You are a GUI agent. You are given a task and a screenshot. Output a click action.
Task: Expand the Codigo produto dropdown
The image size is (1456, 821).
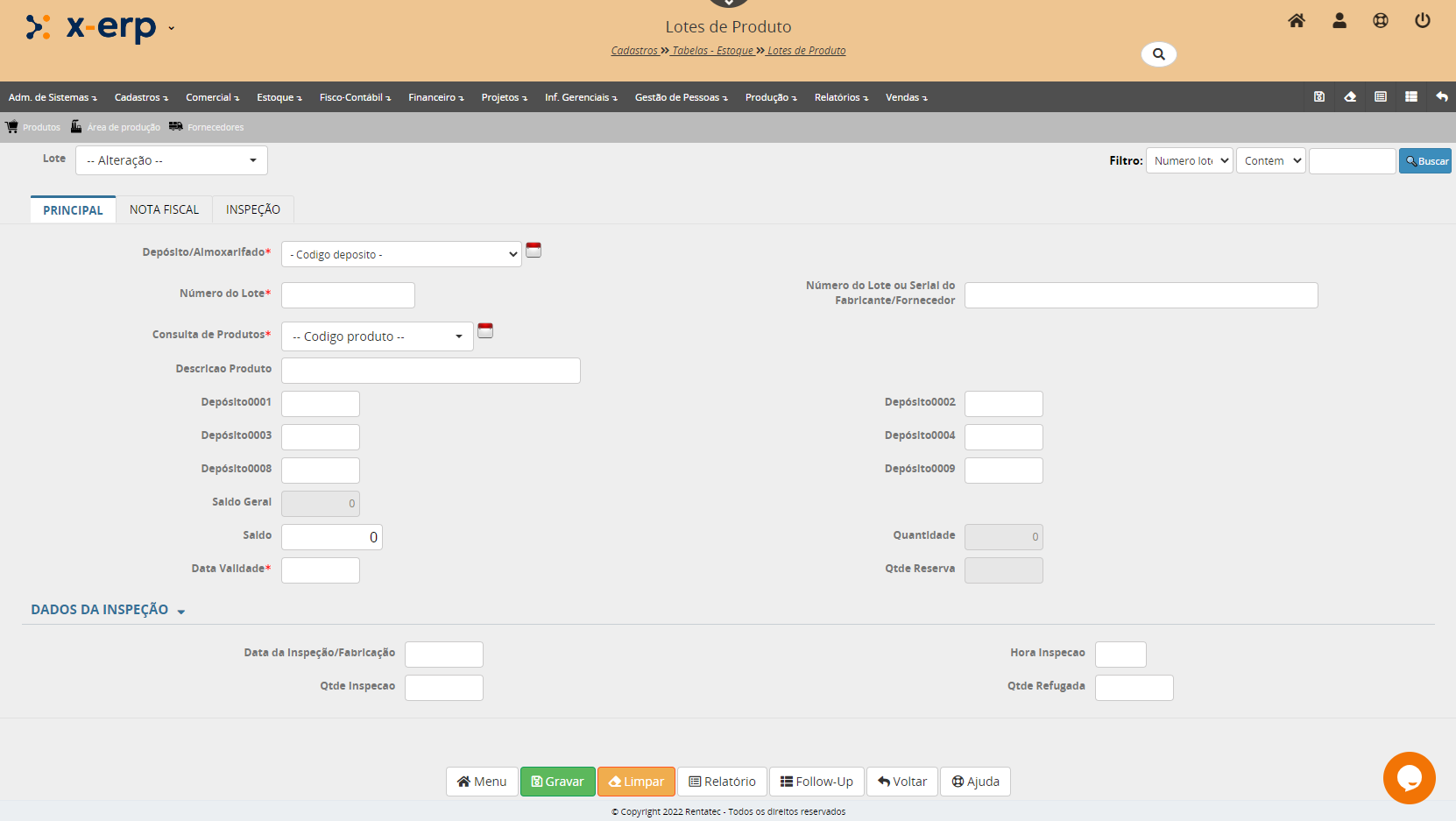(x=377, y=336)
